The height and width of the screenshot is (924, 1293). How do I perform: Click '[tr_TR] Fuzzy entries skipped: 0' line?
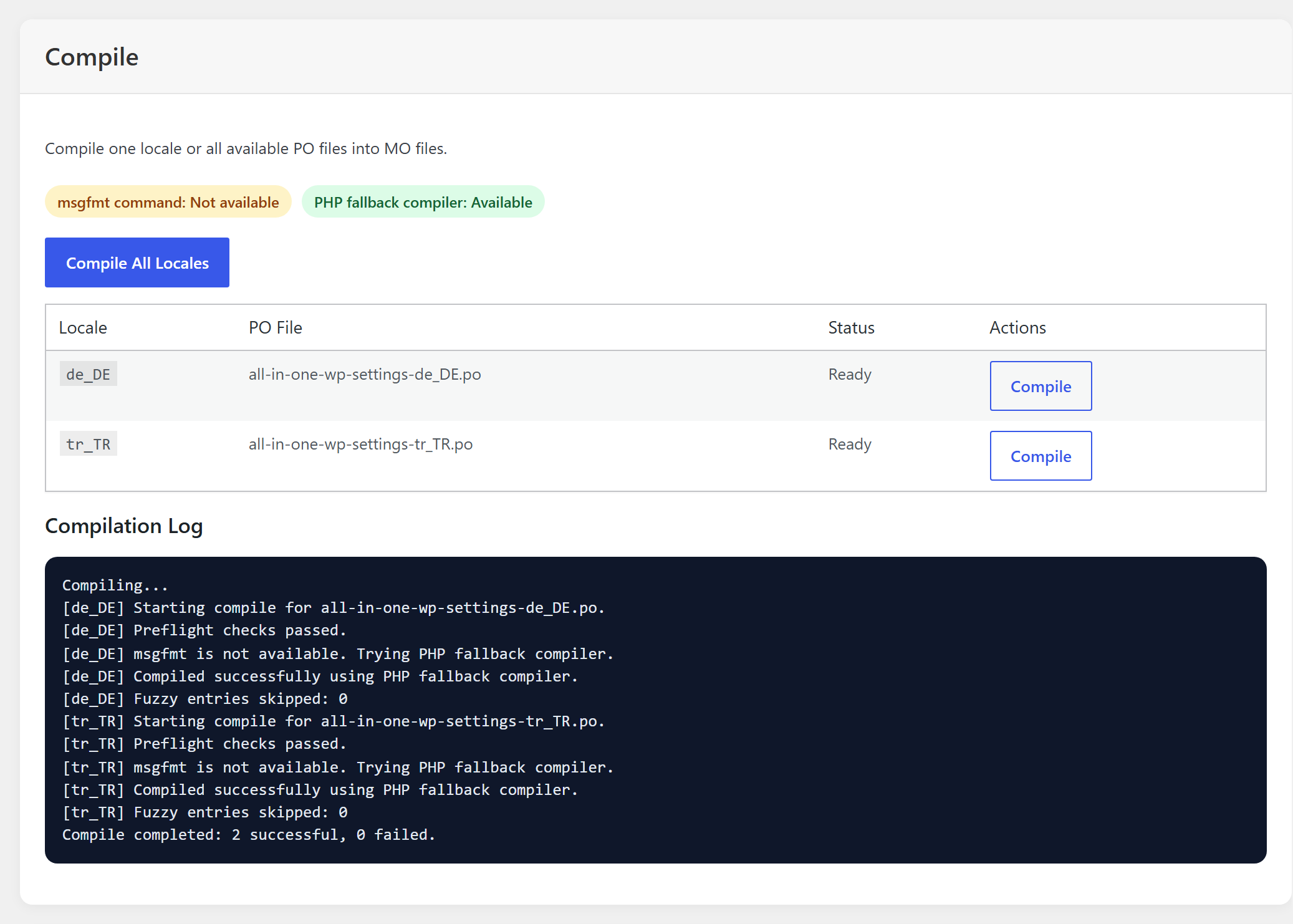click(205, 812)
